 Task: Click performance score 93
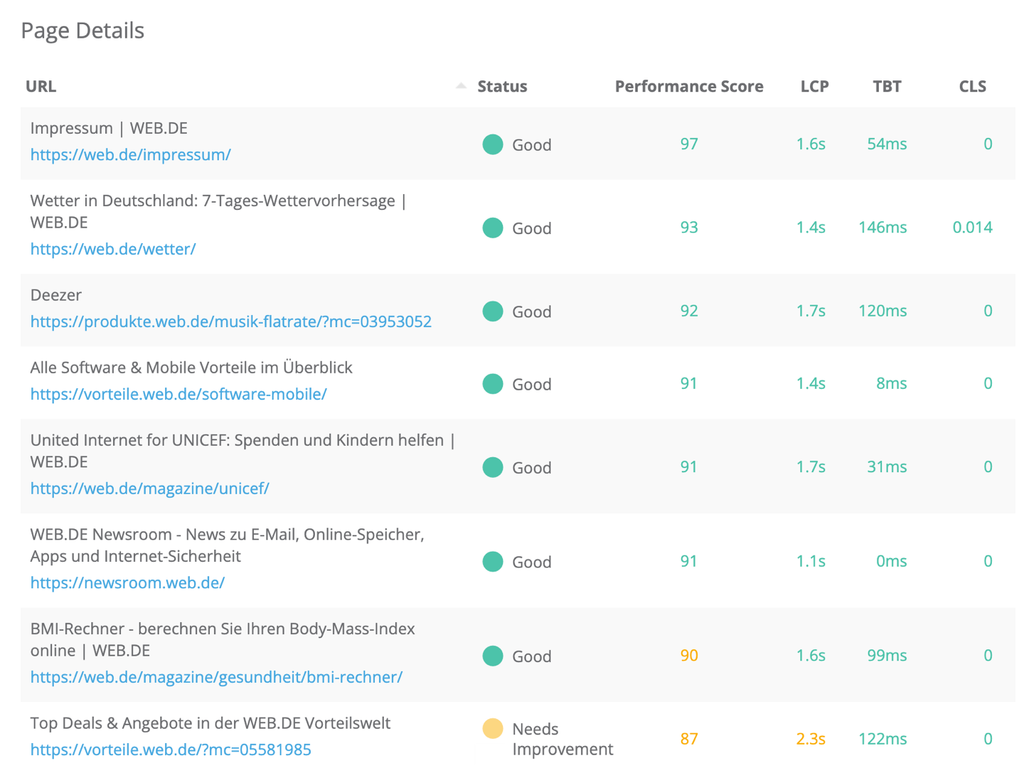coord(689,227)
